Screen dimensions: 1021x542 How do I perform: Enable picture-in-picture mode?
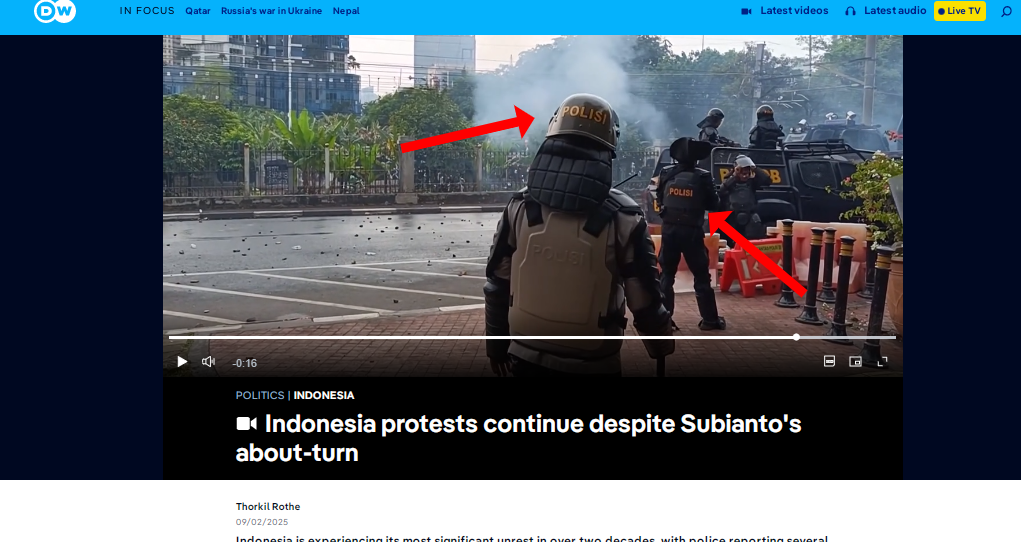(856, 361)
